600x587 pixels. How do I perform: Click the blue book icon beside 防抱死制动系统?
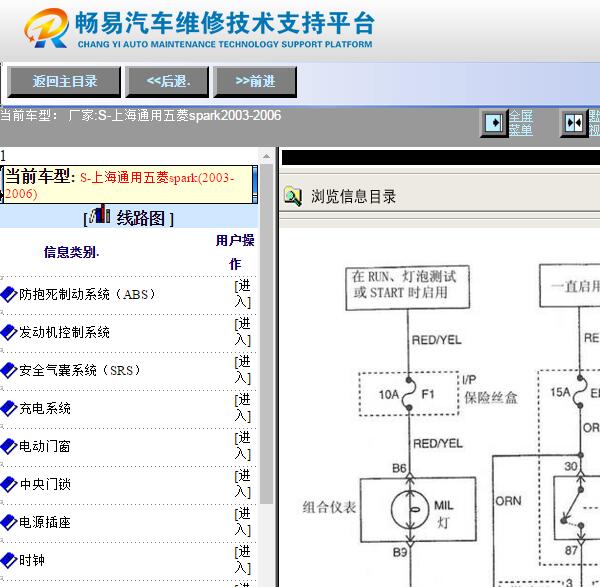point(8,294)
